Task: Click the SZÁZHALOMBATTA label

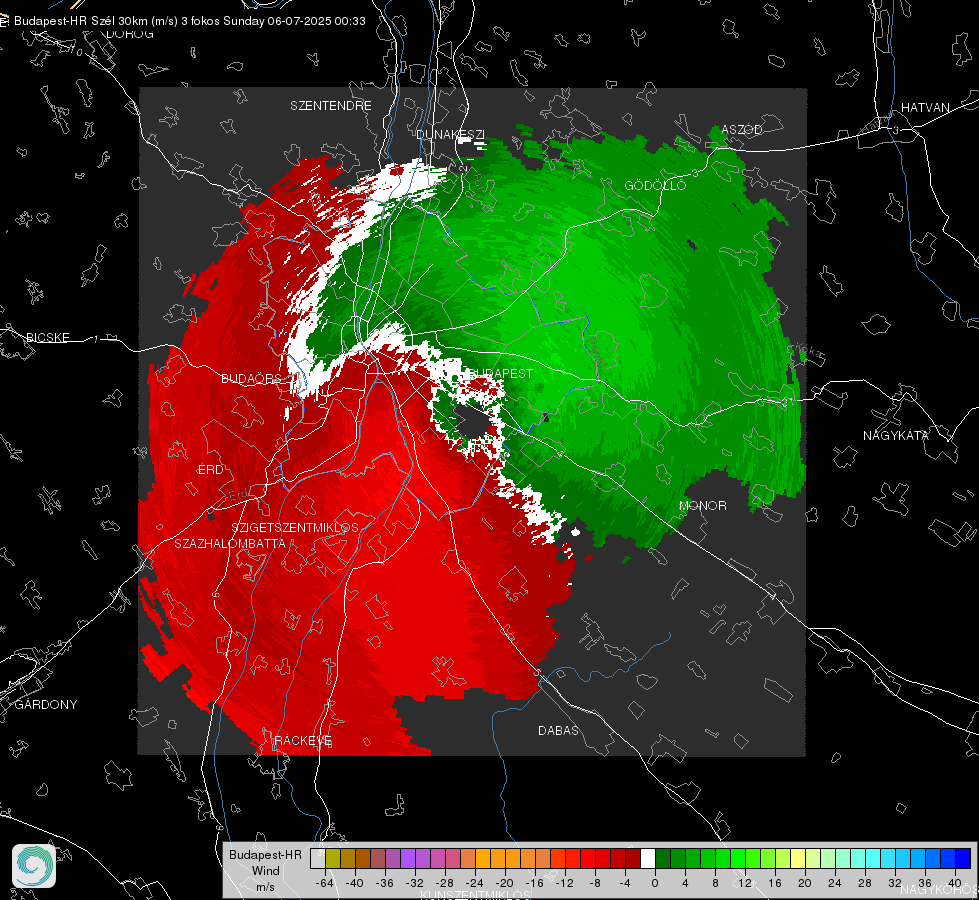Action: coord(230,544)
